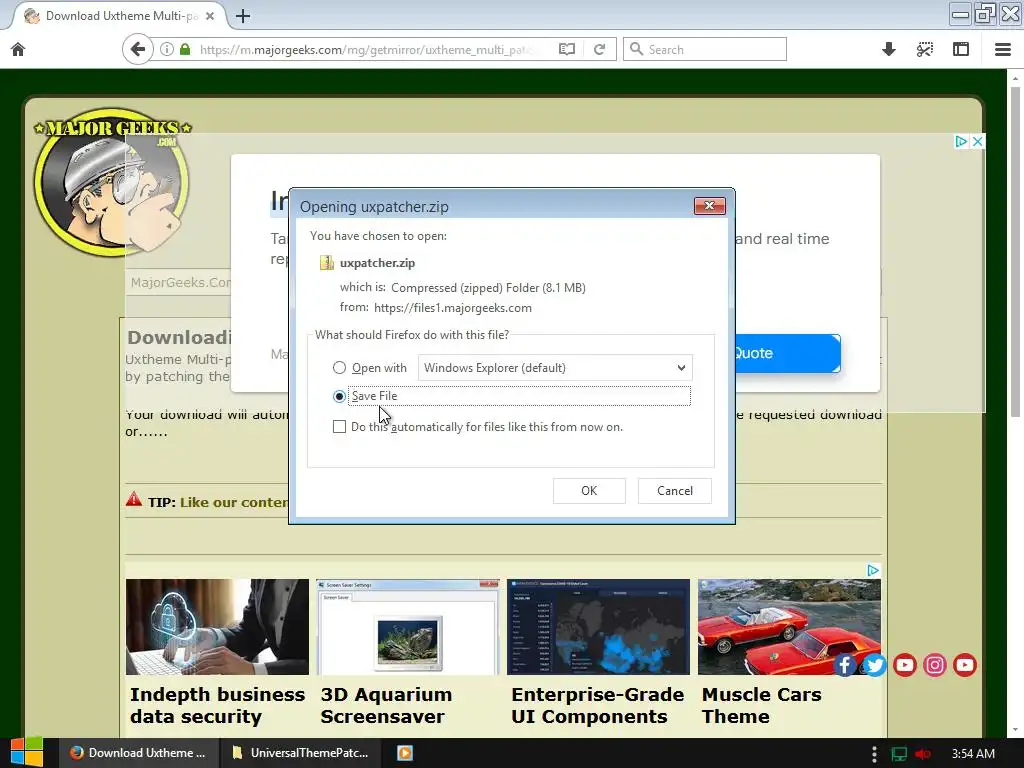This screenshot has height=768, width=1024.
Task: Click the 3D Aquarium Screensaver title text
Action: pyautogui.click(x=386, y=705)
